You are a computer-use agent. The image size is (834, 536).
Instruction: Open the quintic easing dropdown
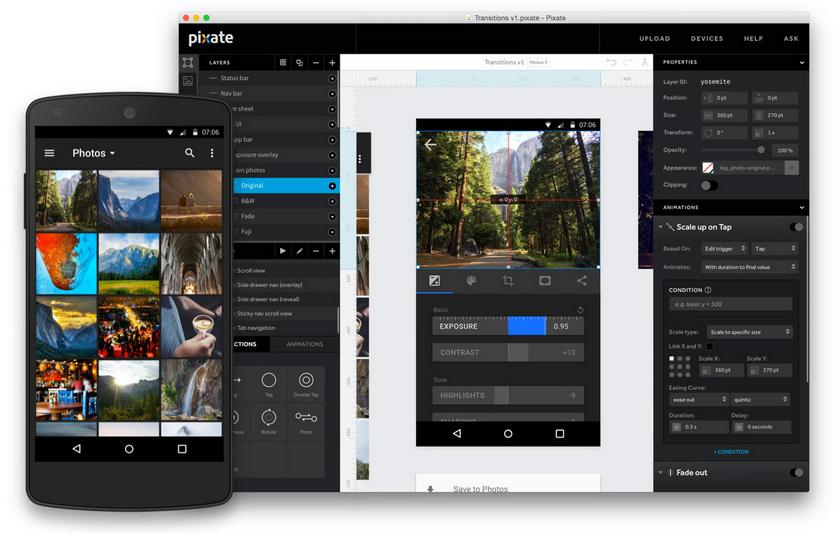pos(760,399)
